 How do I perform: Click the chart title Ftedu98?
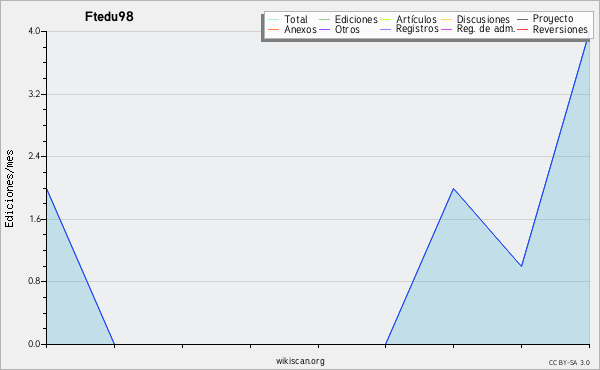click(x=109, y=16)
